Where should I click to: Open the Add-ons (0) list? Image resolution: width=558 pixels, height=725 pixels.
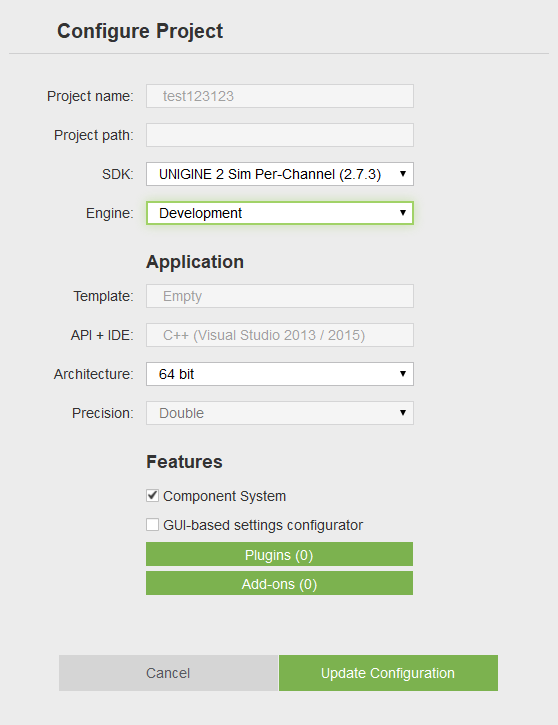pyautogui.click(x=279, y=584)
